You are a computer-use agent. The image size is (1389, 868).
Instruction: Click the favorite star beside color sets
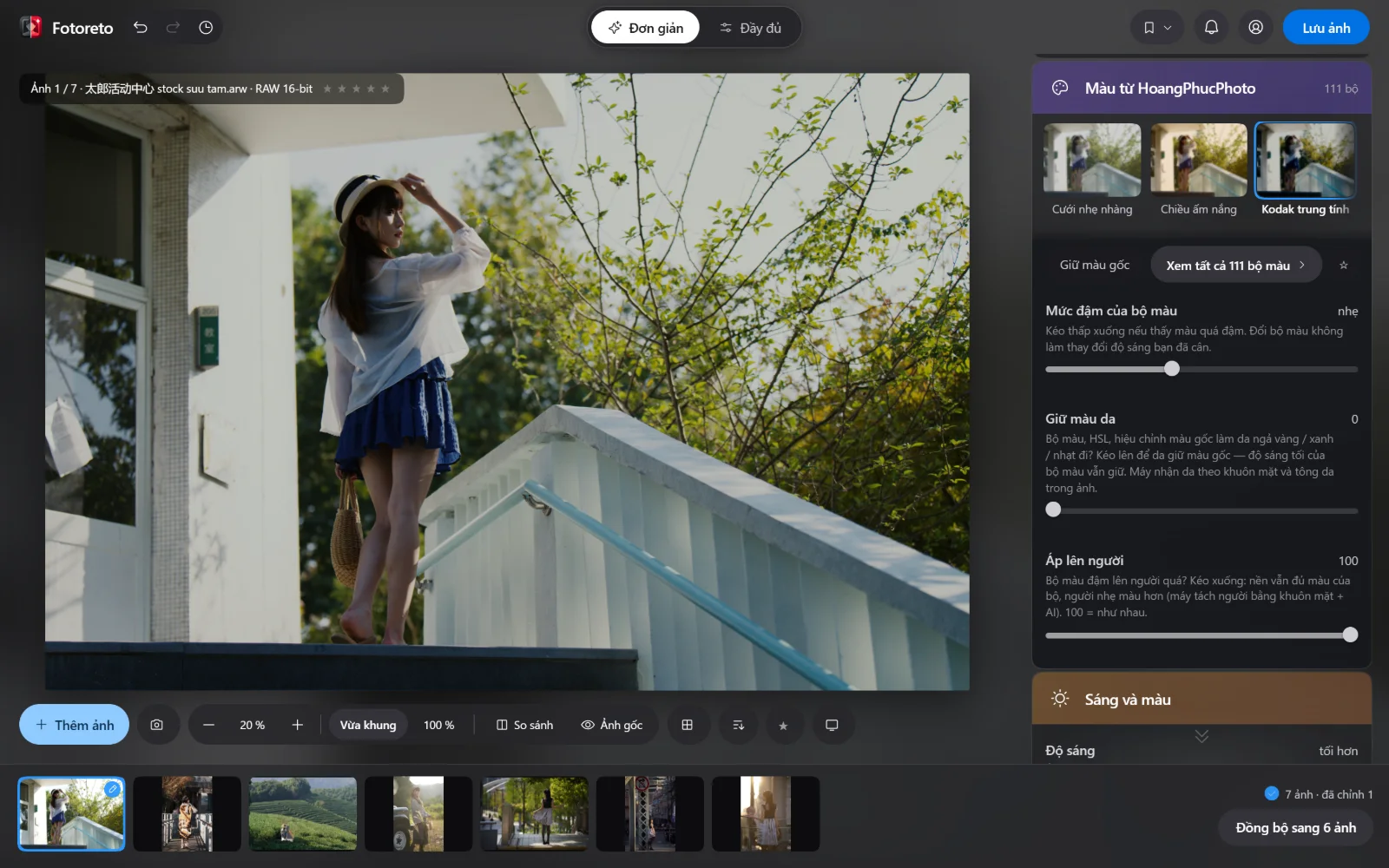pos(1344,265)
